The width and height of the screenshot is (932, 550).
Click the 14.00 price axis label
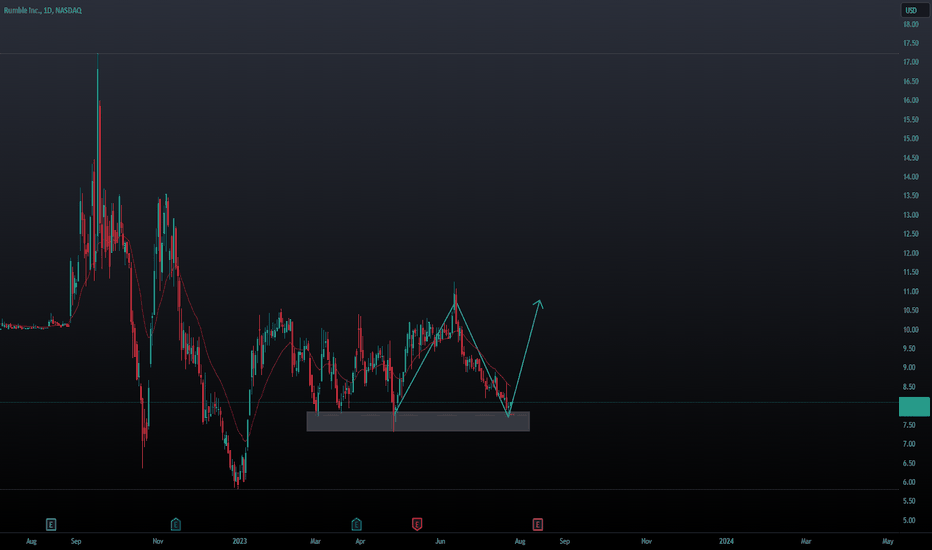click(x=911, y=177)
